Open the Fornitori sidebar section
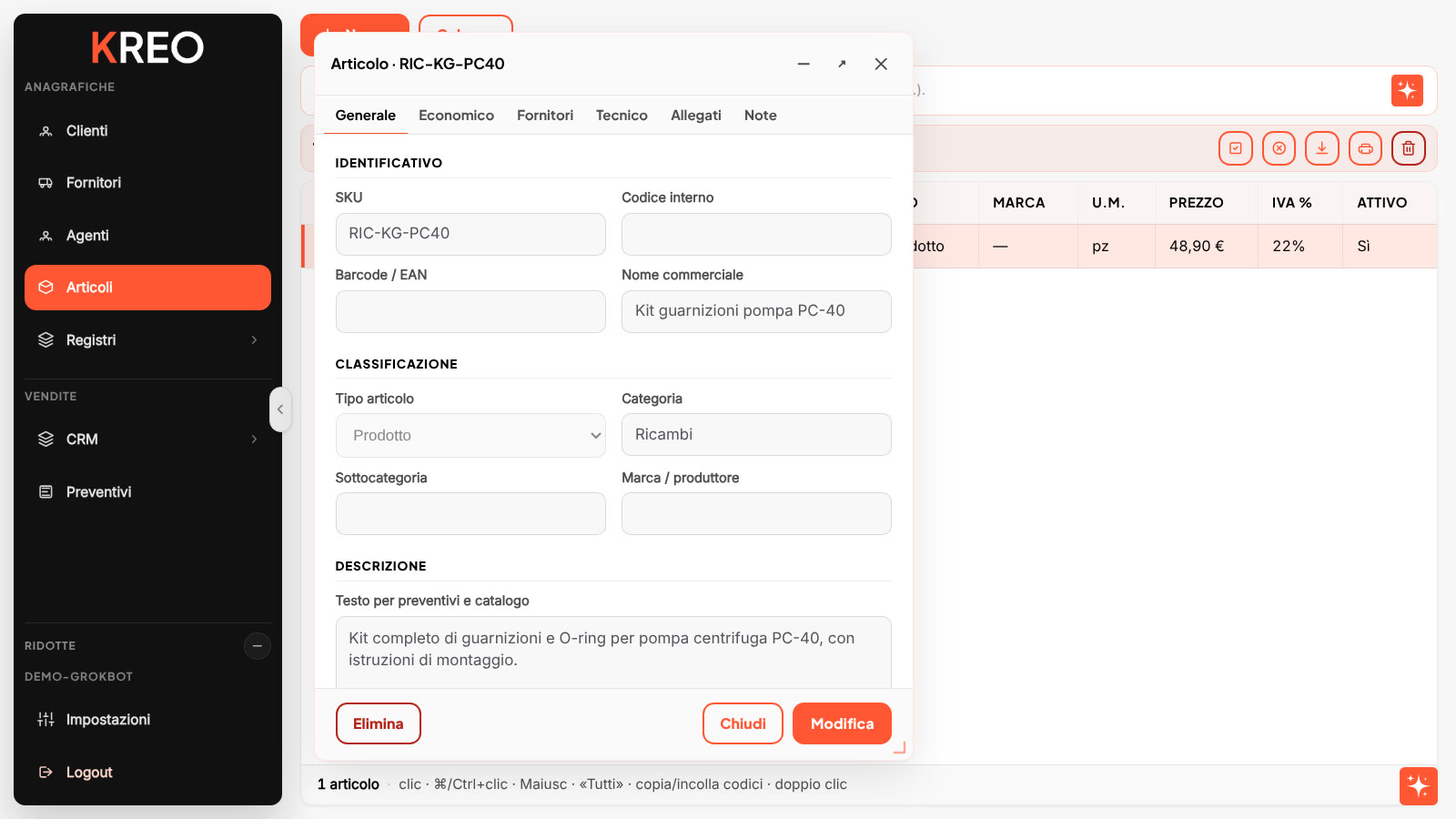Image resolution: width=1456 pixels, height=819 pixels. (147, 183)
